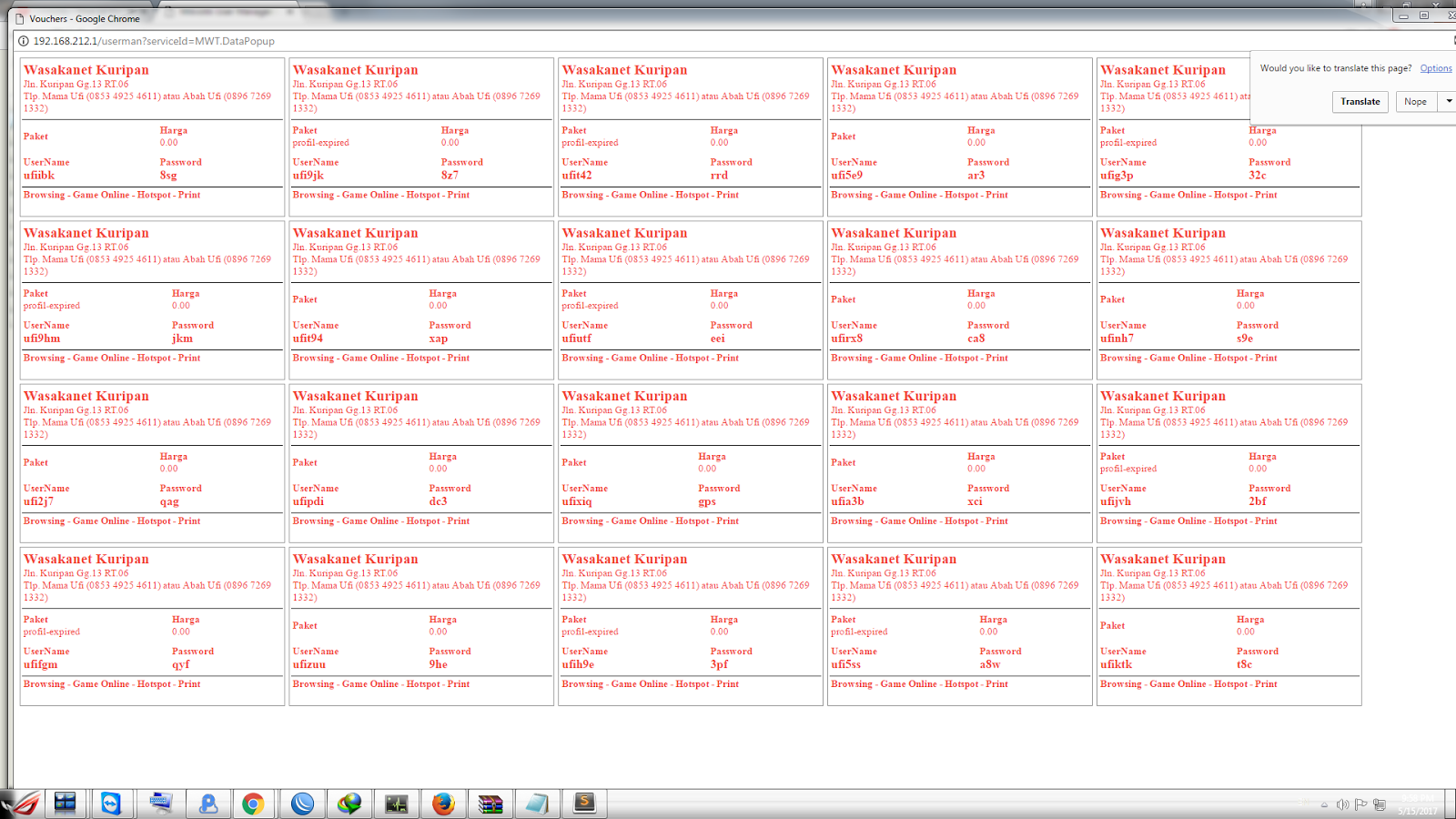This screenshot has height=819, width=1456.
Task: Select username text 'ufia3b'
Action: (848, 501)
